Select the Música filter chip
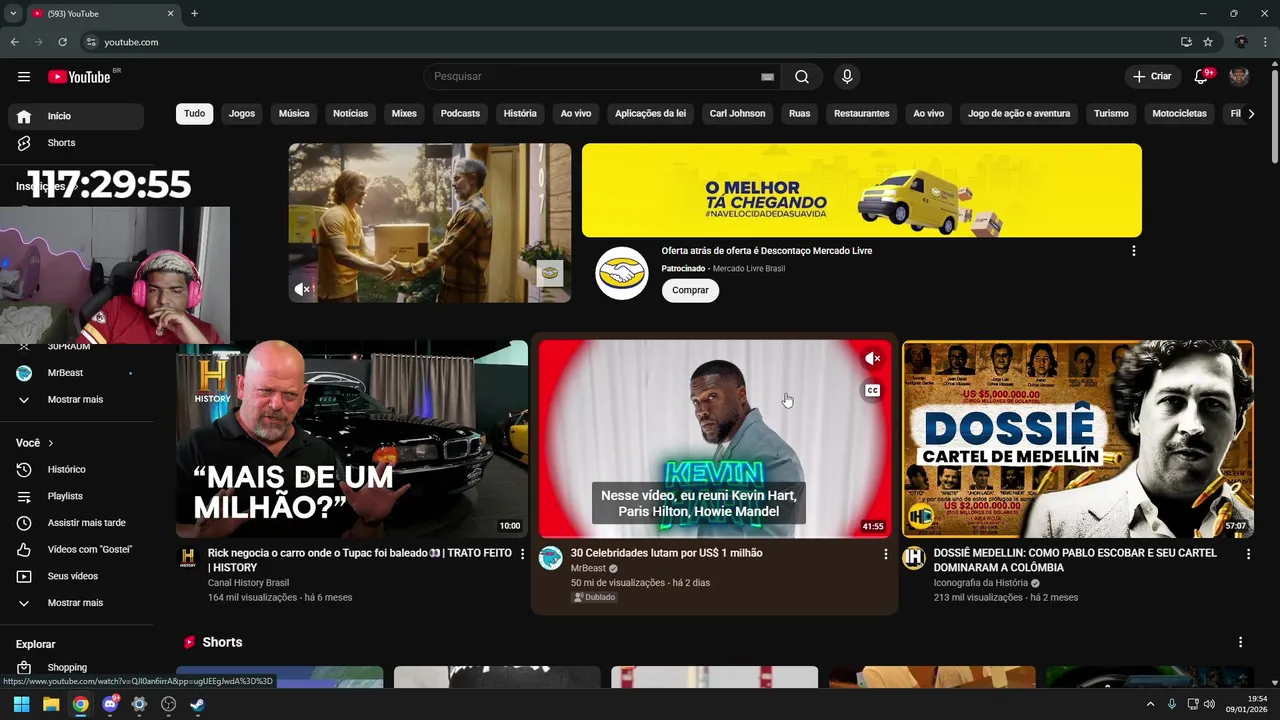 click(294, 114)
